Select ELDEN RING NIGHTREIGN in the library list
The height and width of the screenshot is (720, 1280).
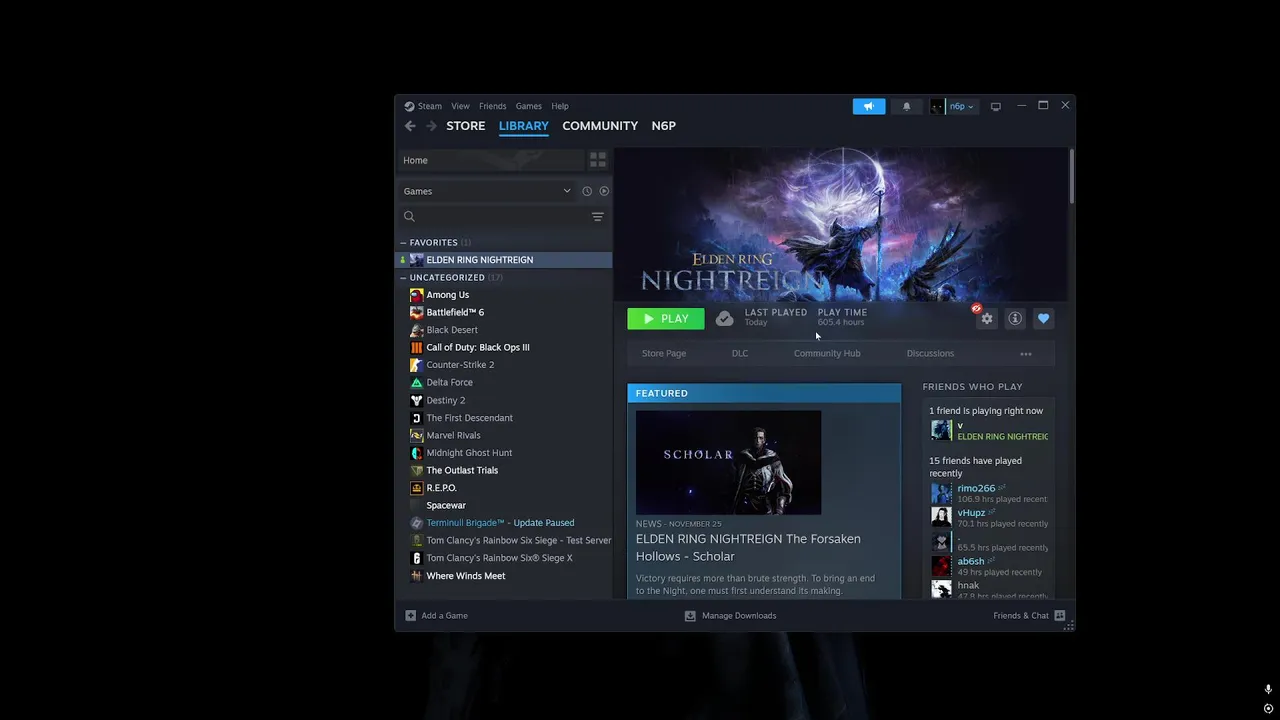505,260
